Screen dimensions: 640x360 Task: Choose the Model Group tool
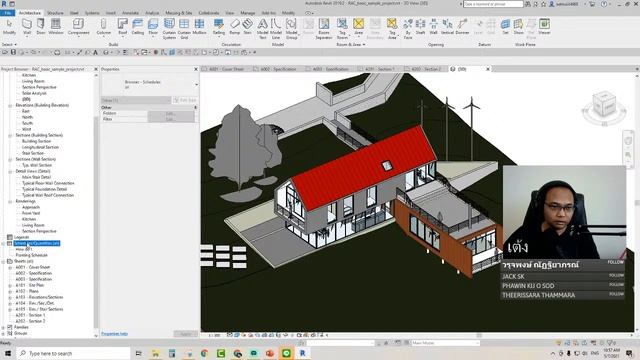coord(291,29)
